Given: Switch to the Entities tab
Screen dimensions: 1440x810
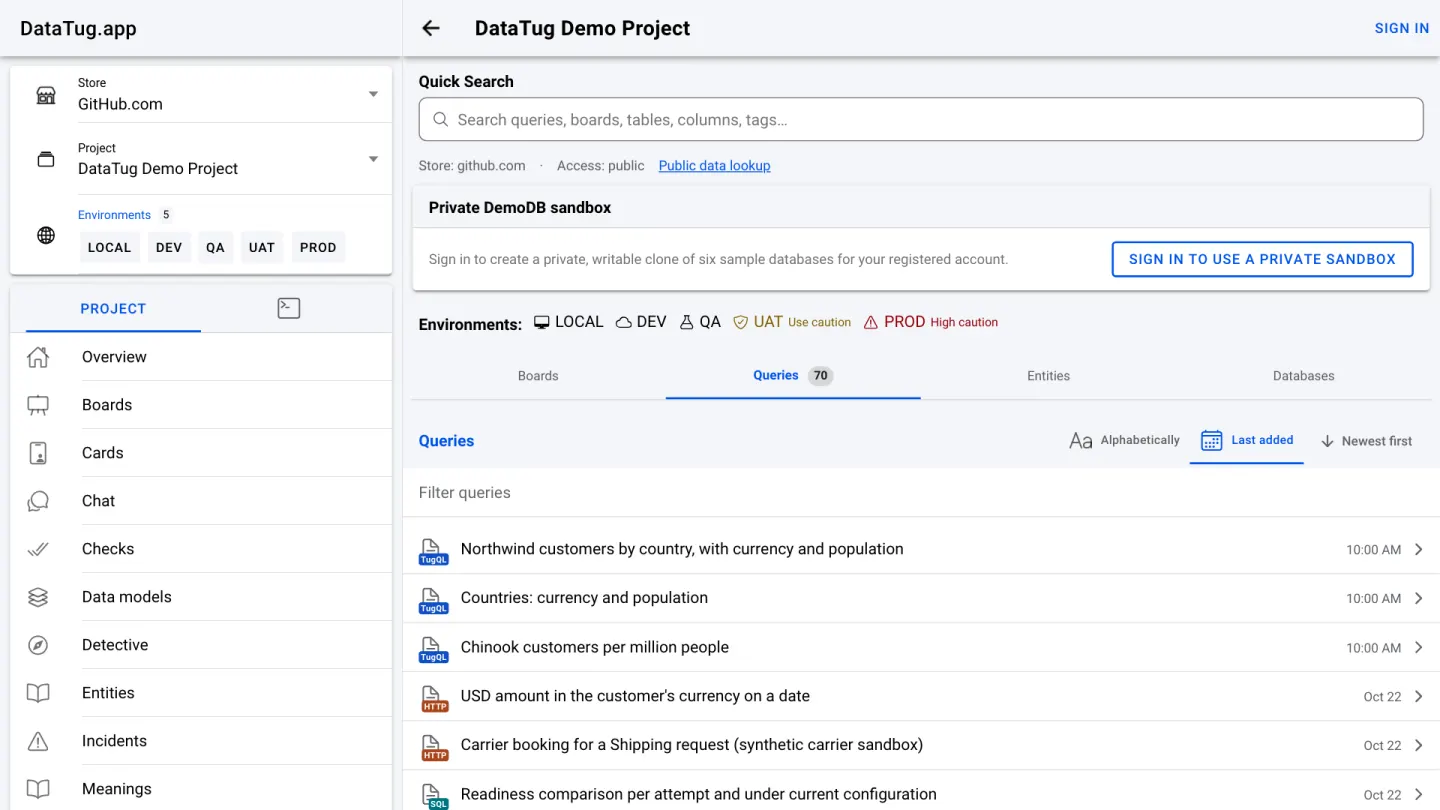Looking at the screenshot, I should tap(1048, 376).
